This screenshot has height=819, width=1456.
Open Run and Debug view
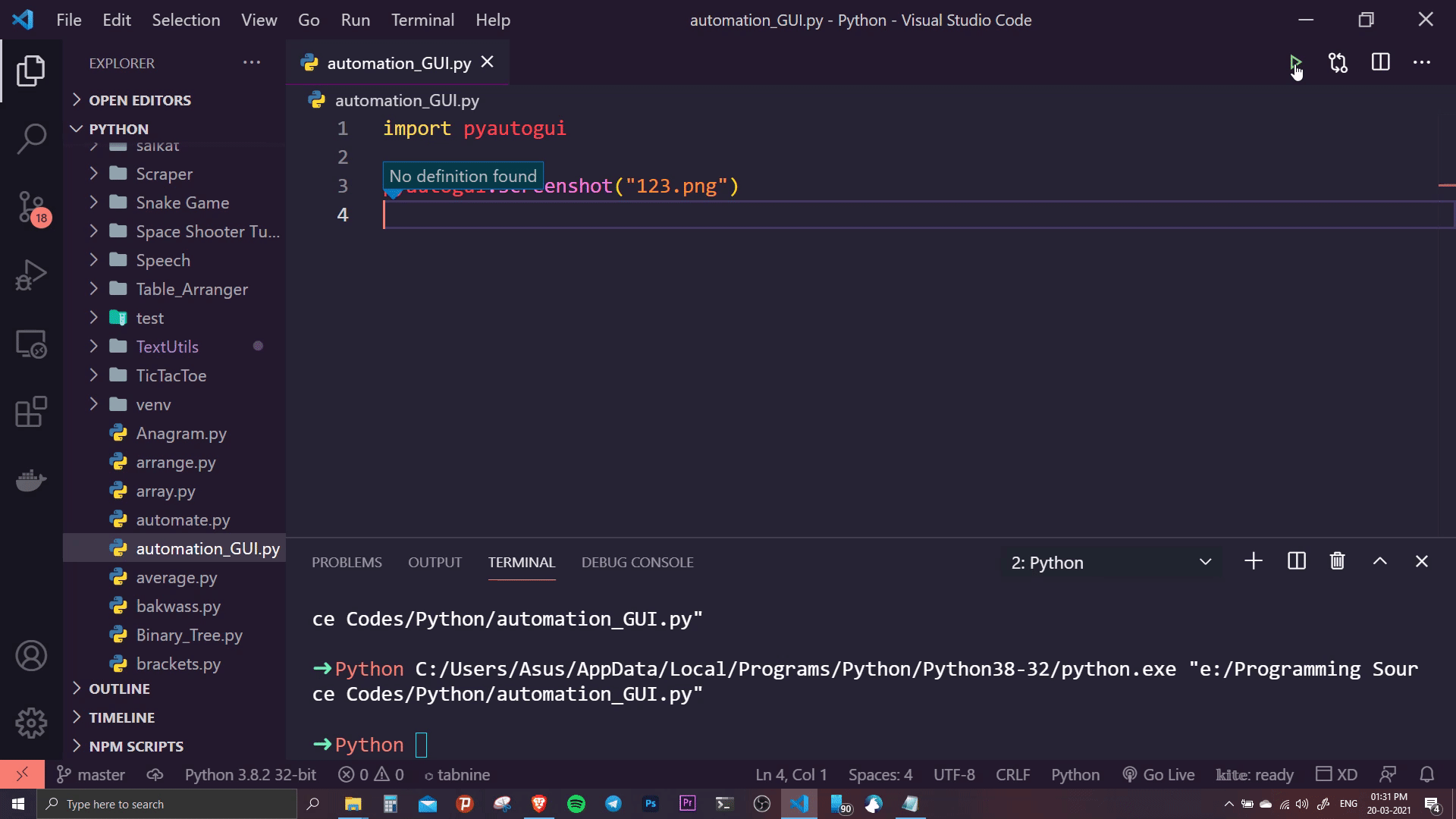tap(31, 275)
